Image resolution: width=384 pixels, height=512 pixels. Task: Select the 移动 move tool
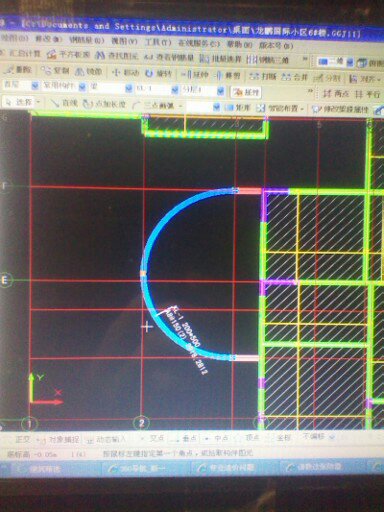pyautogui.click(x=126, y=72)
